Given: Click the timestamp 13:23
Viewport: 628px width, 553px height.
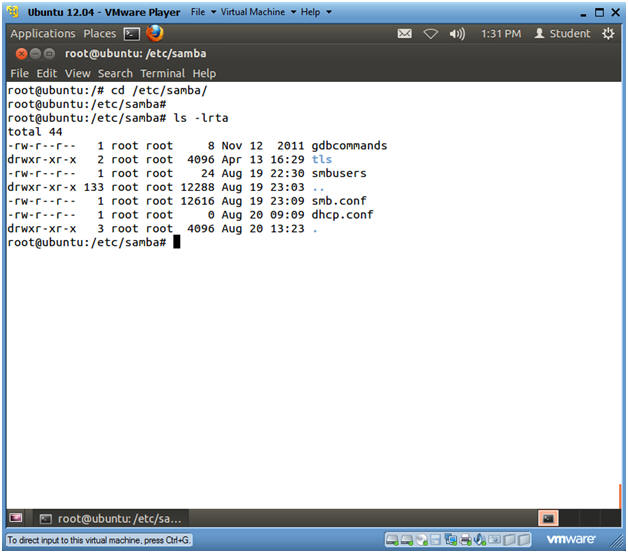Looking at the screenshot, I should click(x=287, y=229).
